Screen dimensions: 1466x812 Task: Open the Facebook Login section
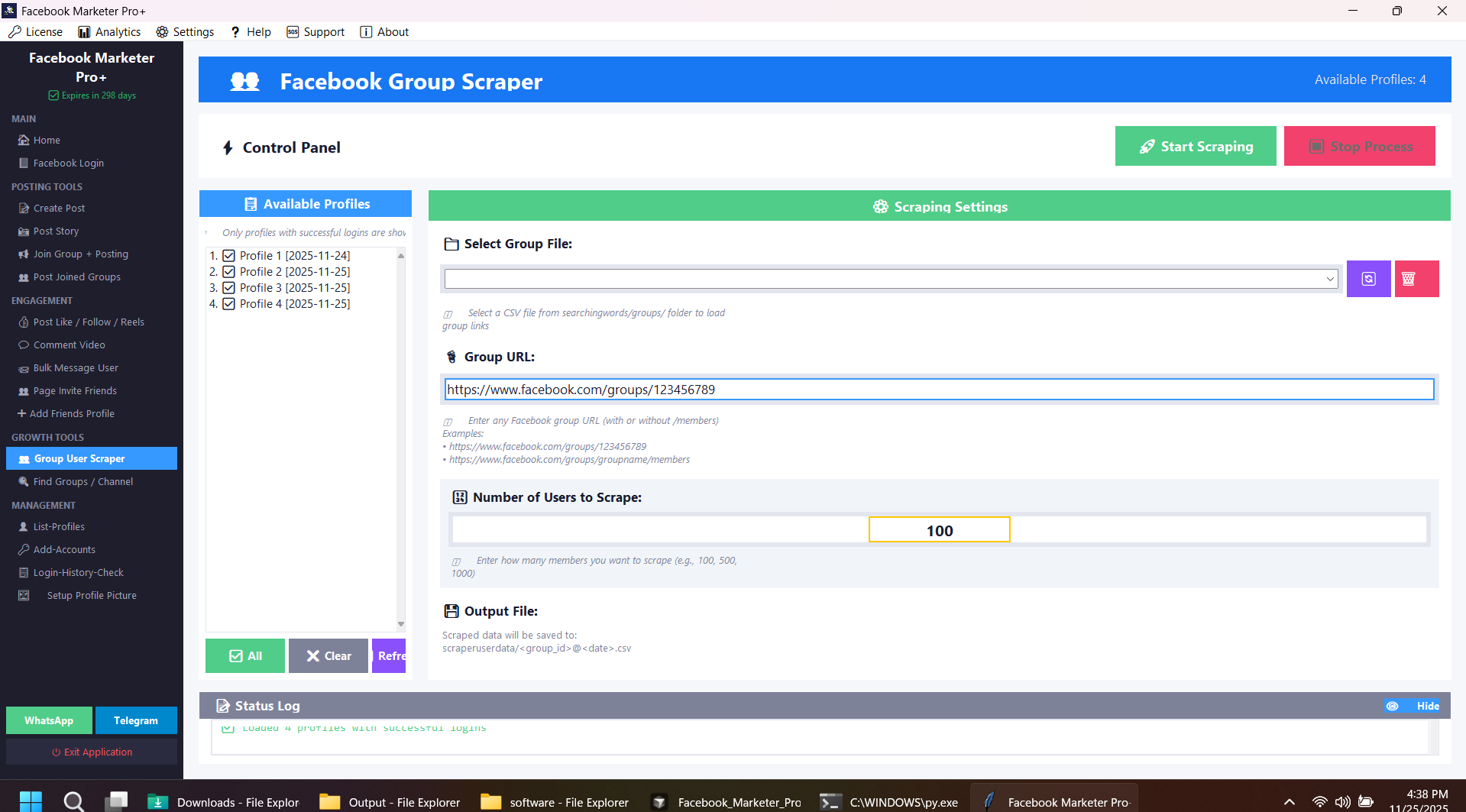(x=68, y=163)
